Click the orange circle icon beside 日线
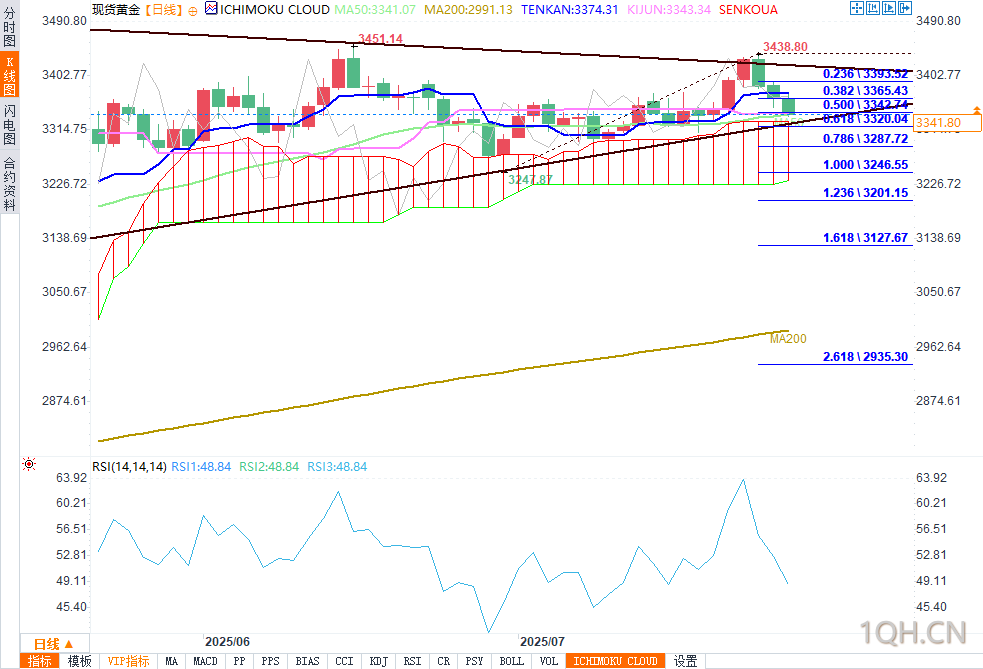 (x=192, y=11)
